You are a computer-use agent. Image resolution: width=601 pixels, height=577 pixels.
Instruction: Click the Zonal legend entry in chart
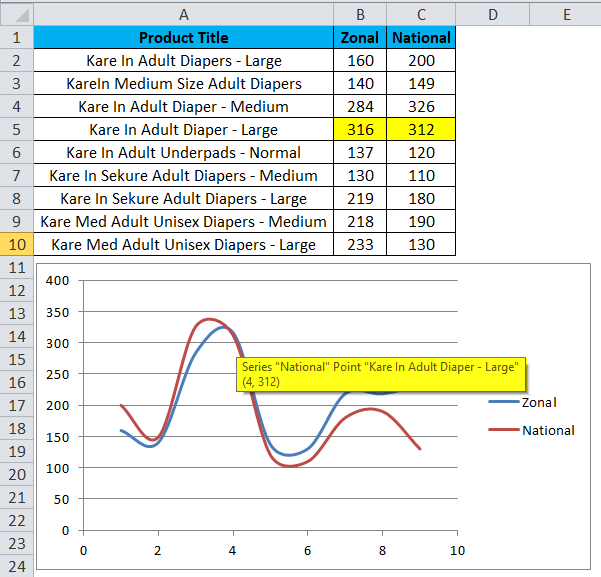(x=522, y=402)
